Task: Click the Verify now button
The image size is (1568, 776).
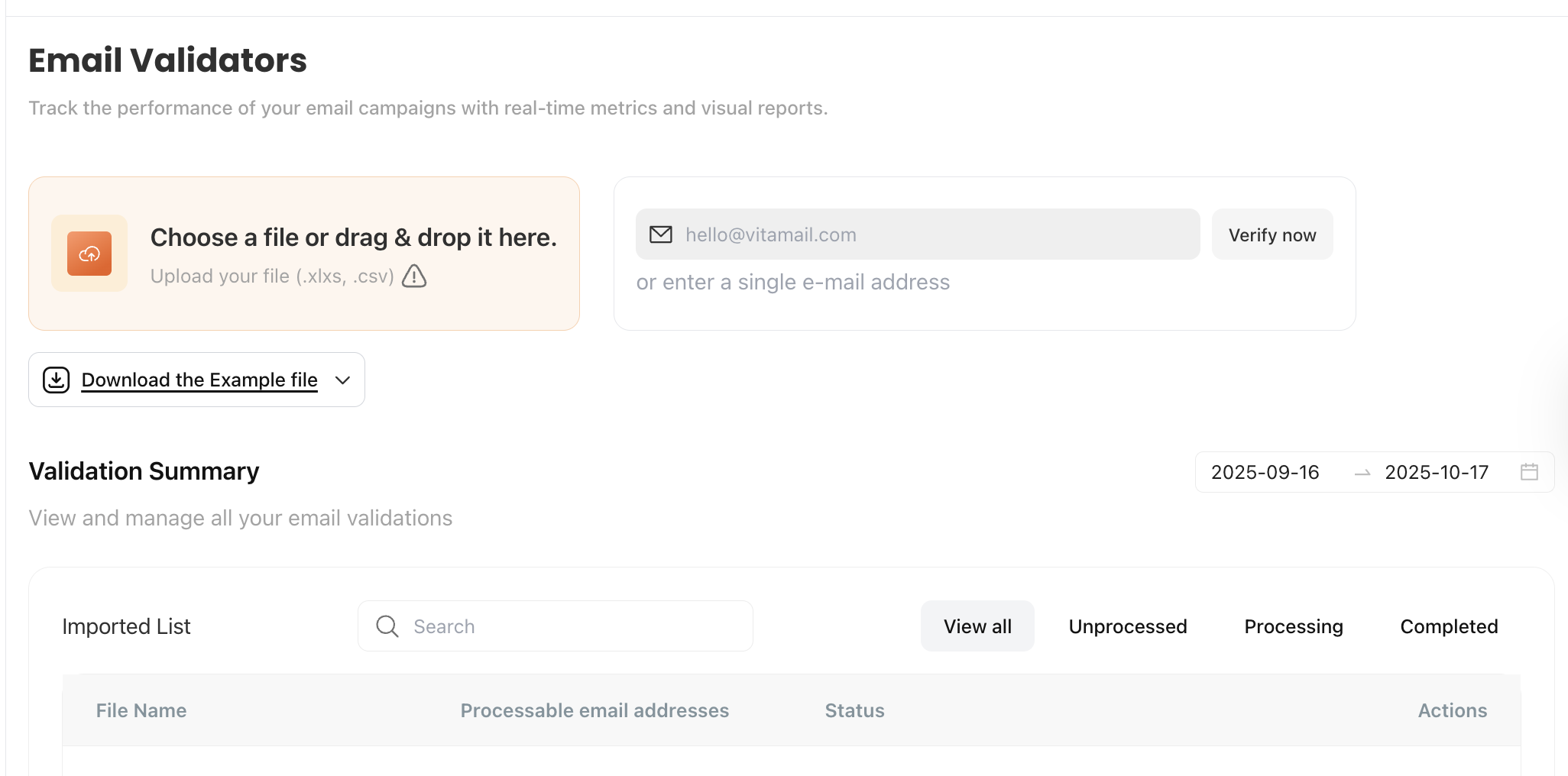Action: pos(1272,234)
